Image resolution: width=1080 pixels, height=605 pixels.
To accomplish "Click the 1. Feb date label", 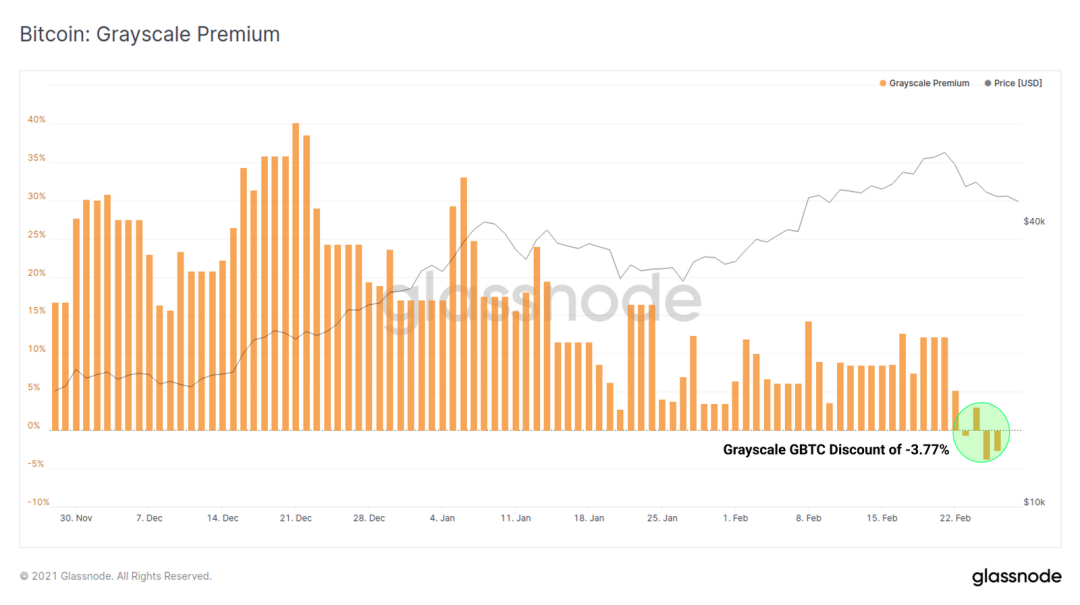I will pyautogui.click(x=736, y=518).
